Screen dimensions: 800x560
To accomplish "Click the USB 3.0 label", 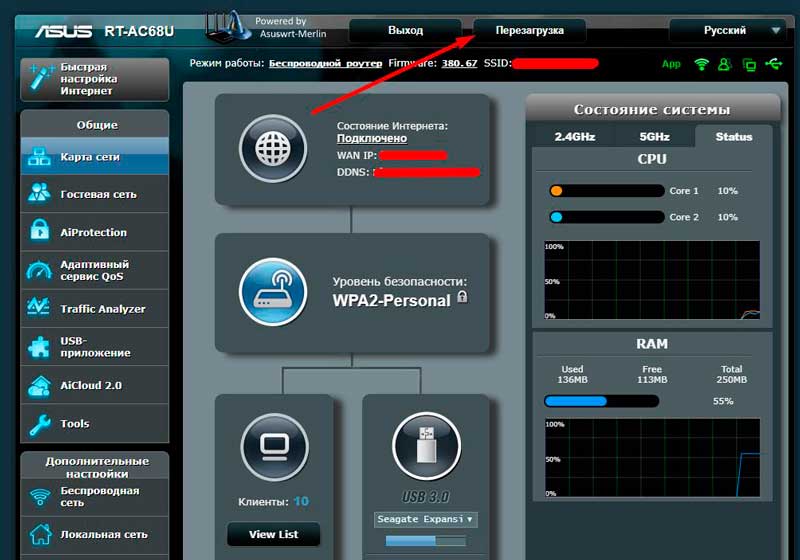I will tap(426, 496).
